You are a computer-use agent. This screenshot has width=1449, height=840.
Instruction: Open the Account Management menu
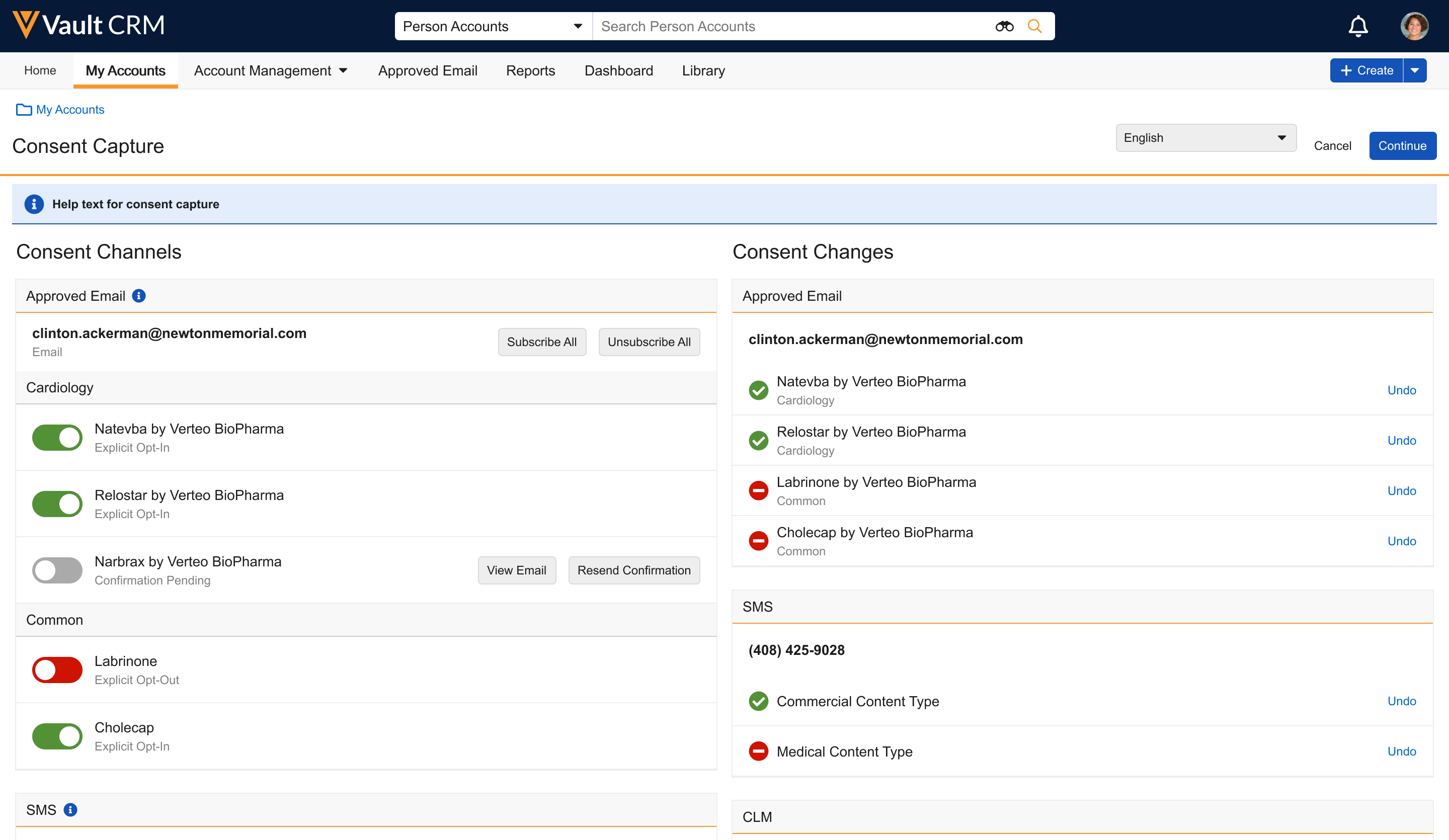click(270, 70)
